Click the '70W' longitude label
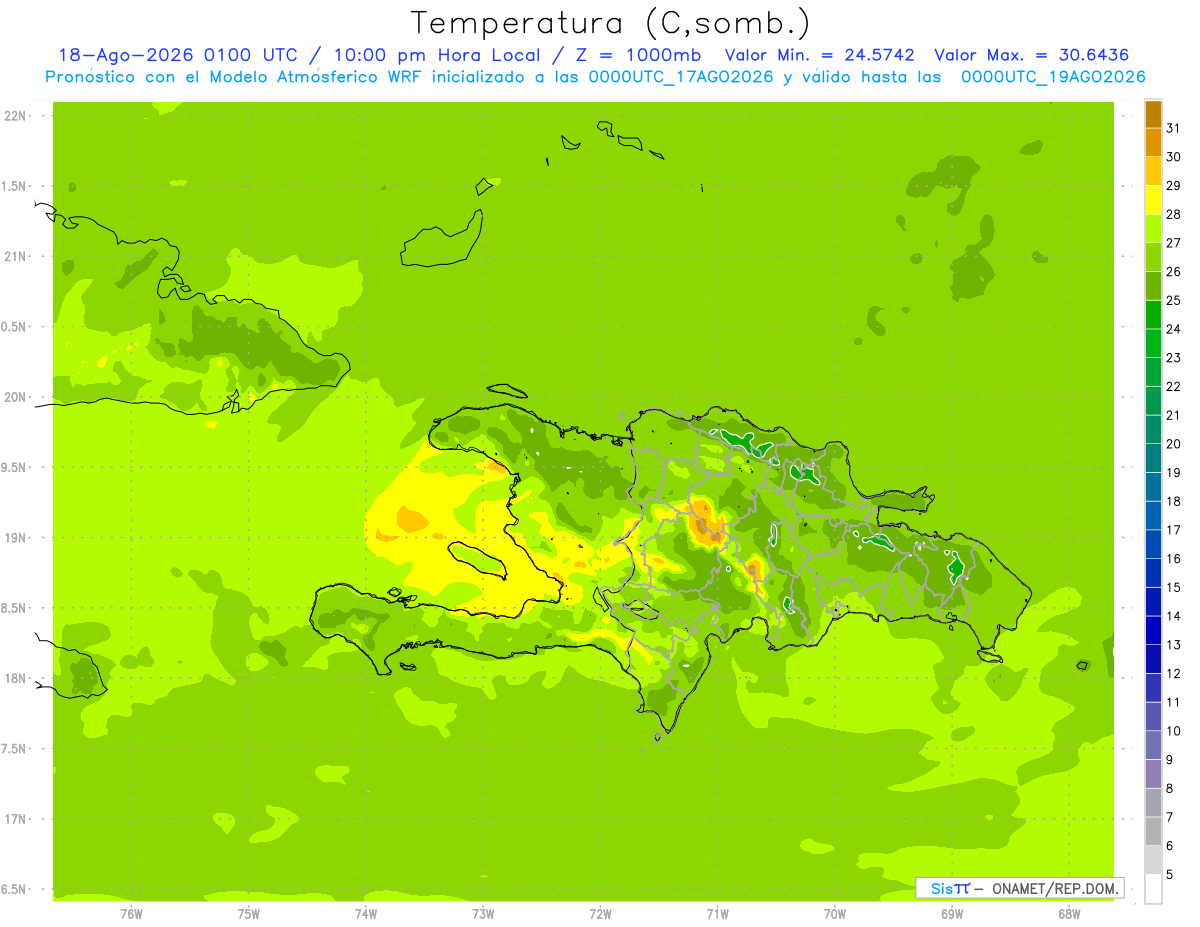Screen dimensions: 1200x927 point(834,913)
